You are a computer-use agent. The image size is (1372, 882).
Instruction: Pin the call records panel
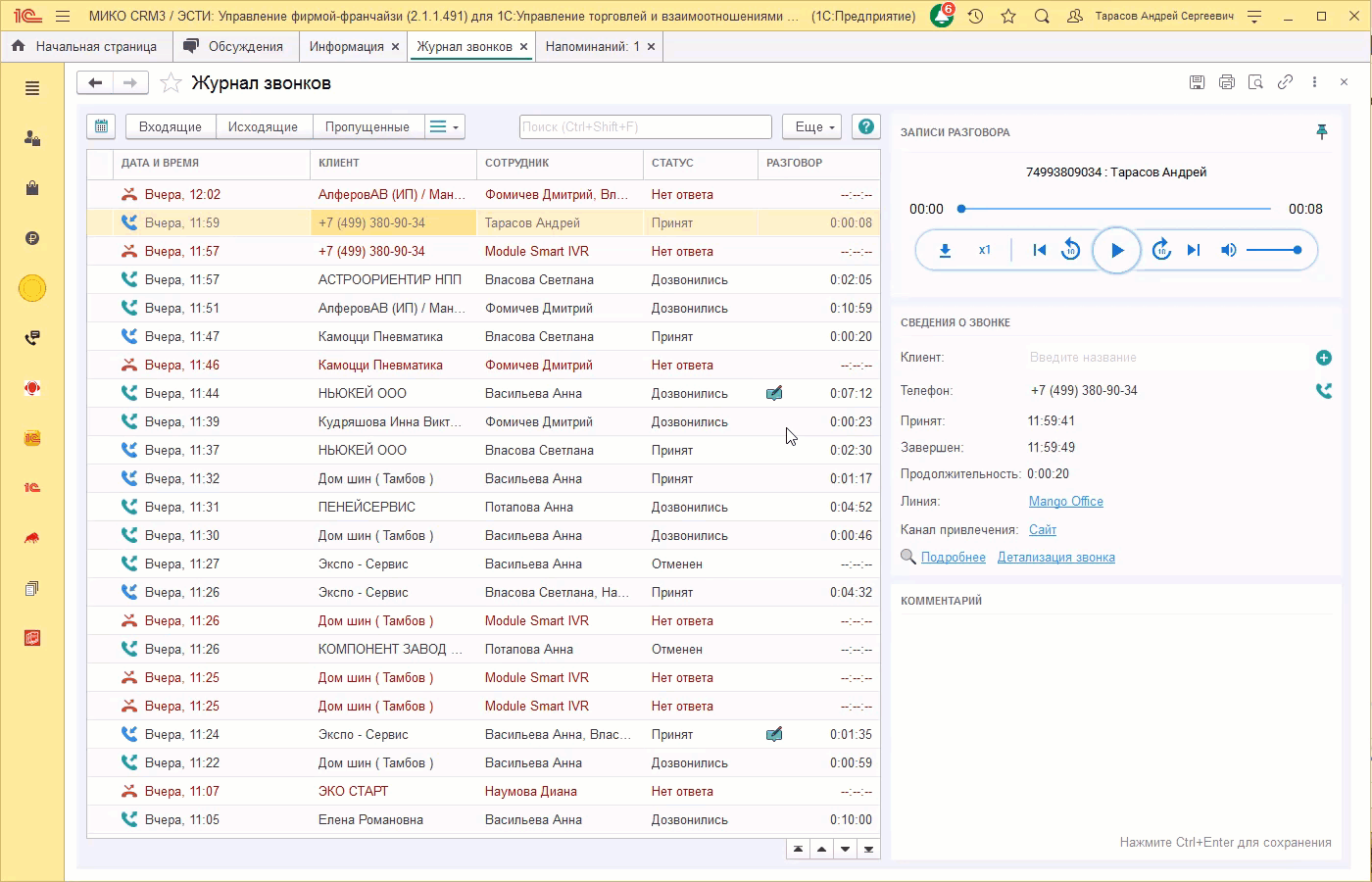[1321, 132]
